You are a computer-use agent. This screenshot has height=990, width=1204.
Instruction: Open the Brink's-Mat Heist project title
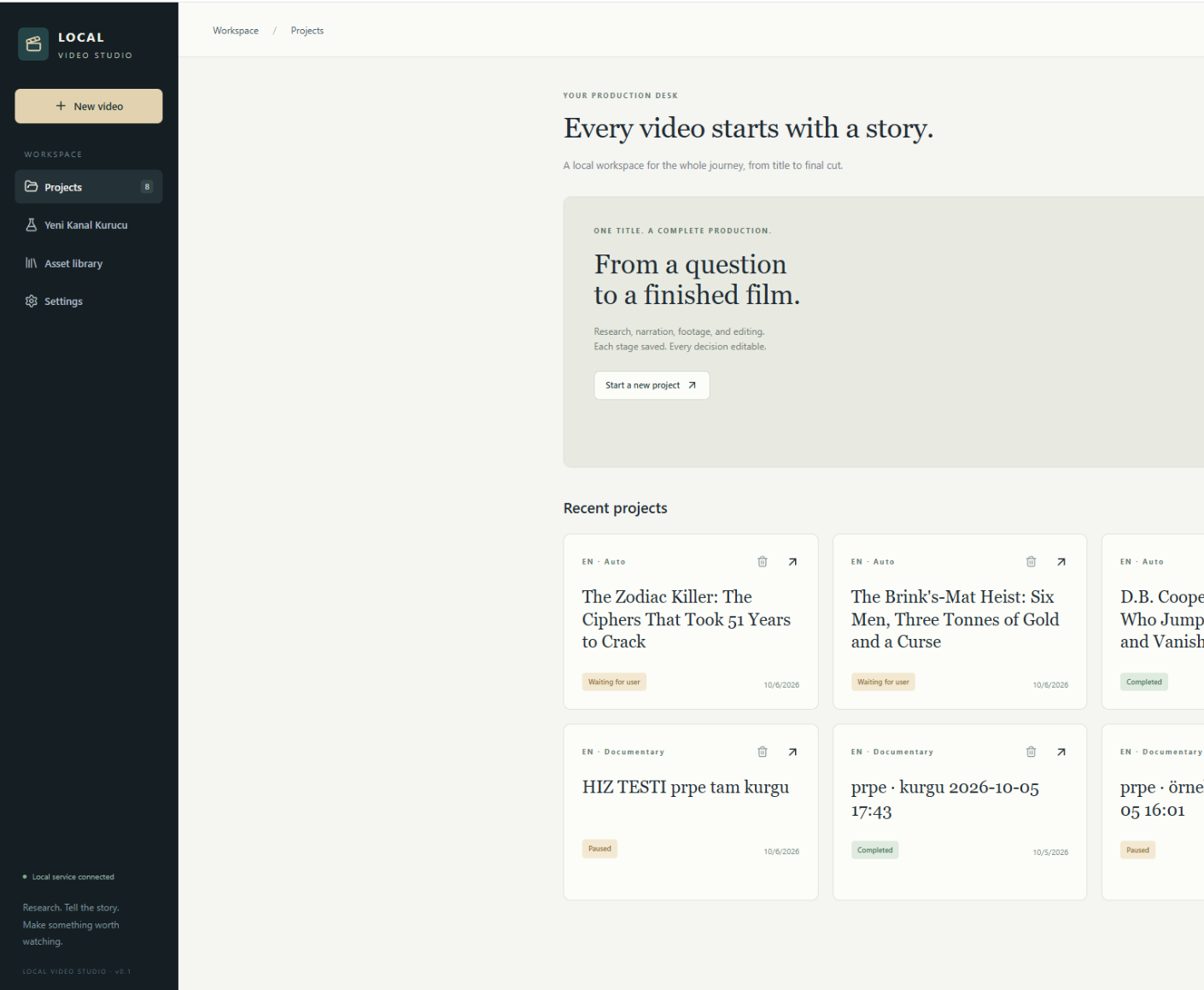tap(955, 619)
